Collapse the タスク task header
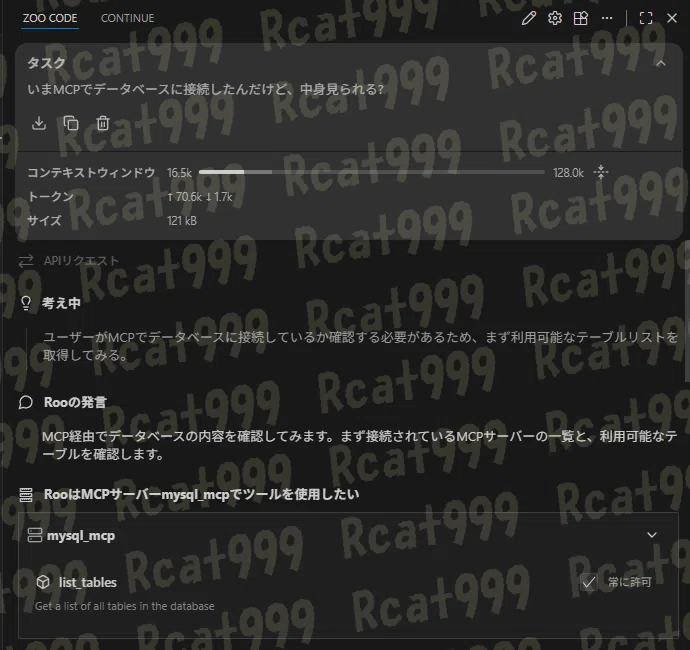Image resolution: width=690 pixels, height=650 pixels. tap(661, 63)
